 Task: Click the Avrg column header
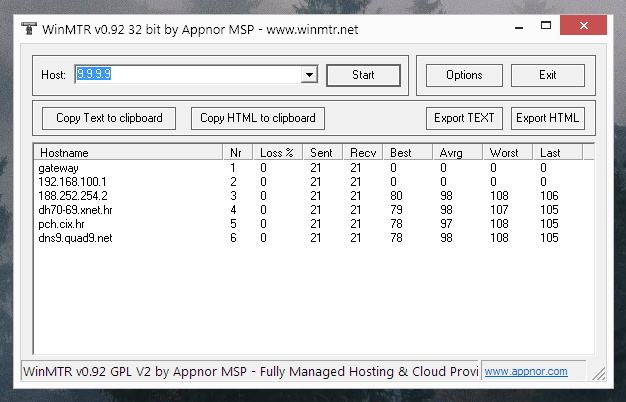[x=457, y=153]
